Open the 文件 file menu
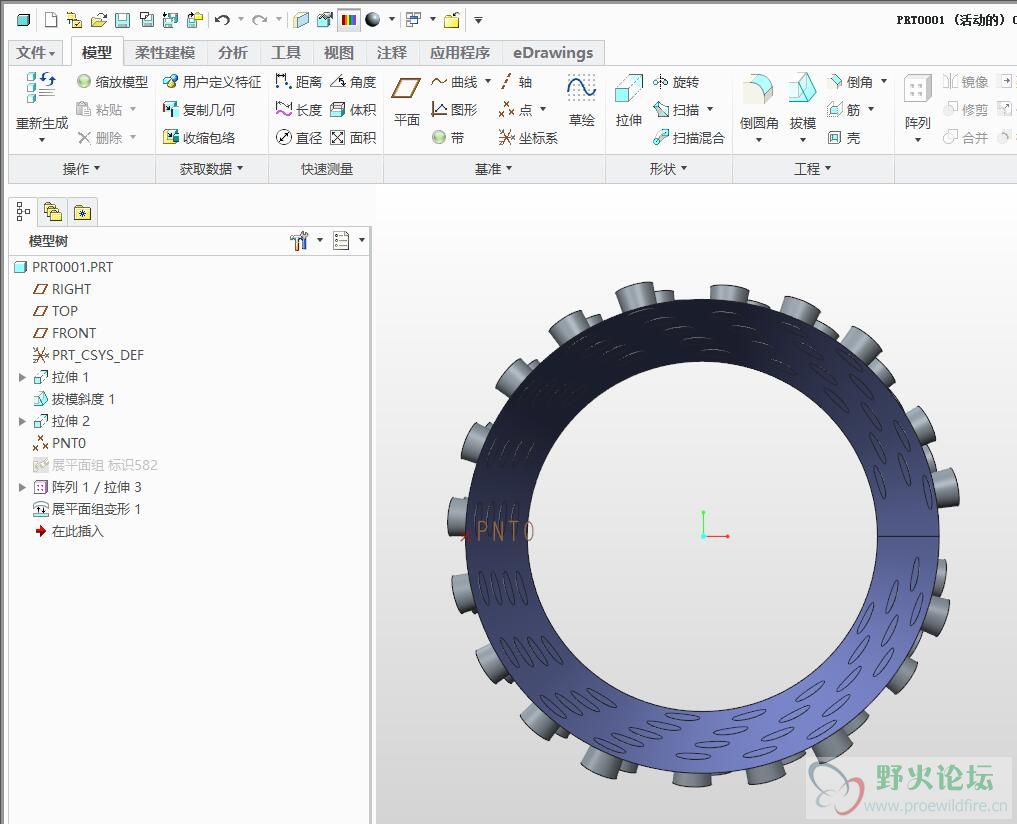The height and width of the screenshot is (824, 1017). tap(35, 53)
